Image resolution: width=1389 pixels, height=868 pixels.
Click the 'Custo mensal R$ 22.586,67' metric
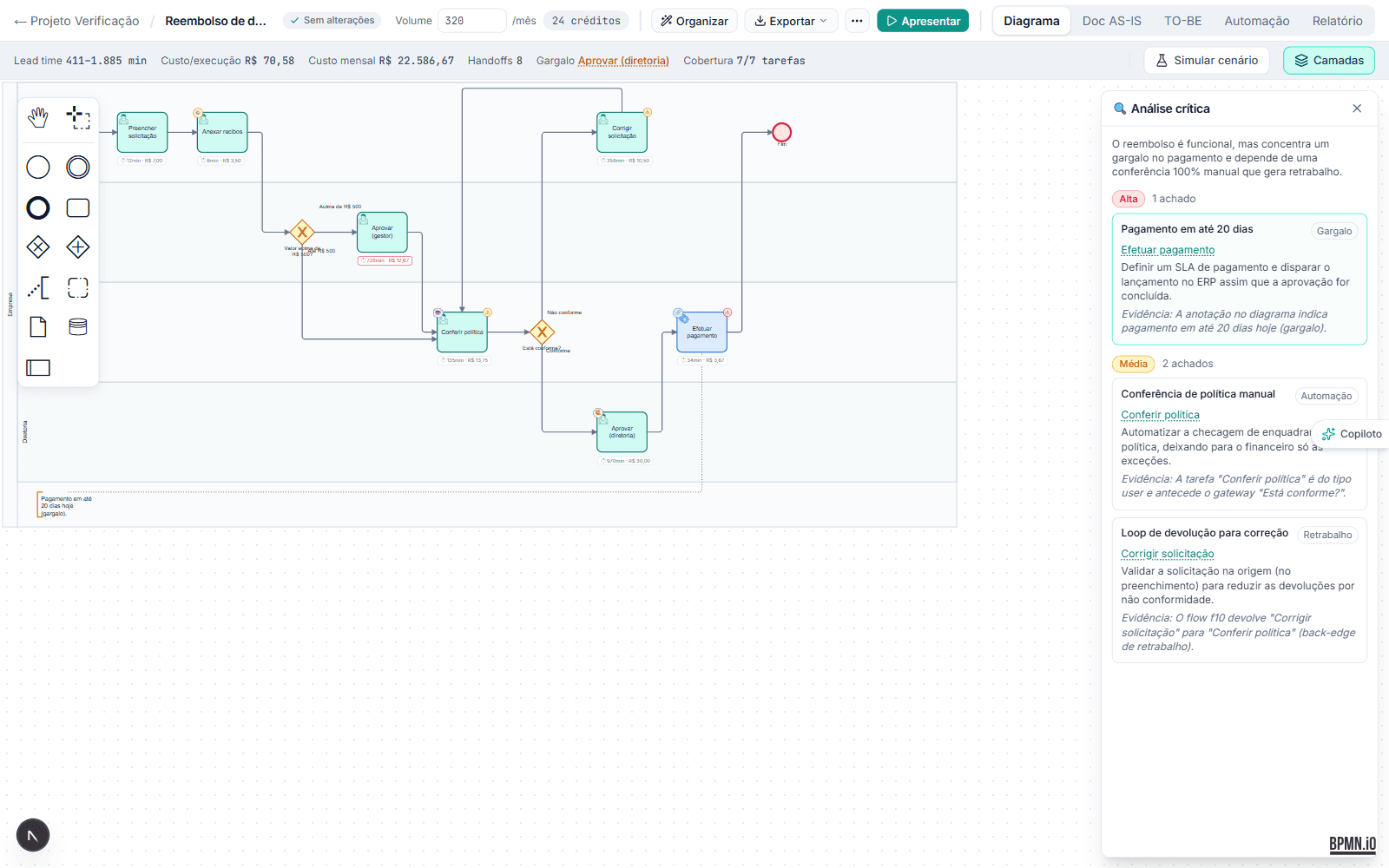click(x=381, y=61)
